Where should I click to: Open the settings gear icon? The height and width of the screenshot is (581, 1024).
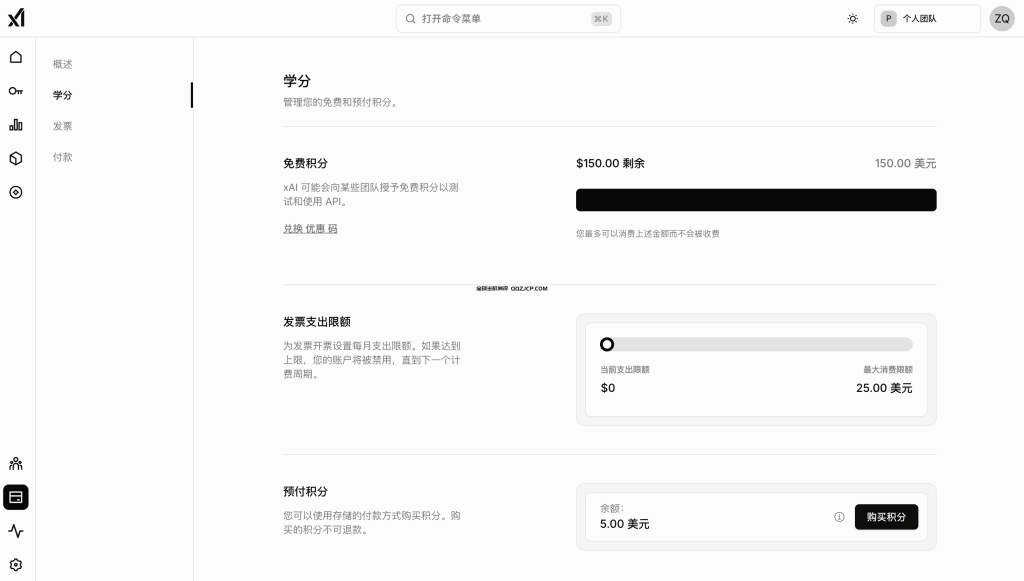(15, 562)
